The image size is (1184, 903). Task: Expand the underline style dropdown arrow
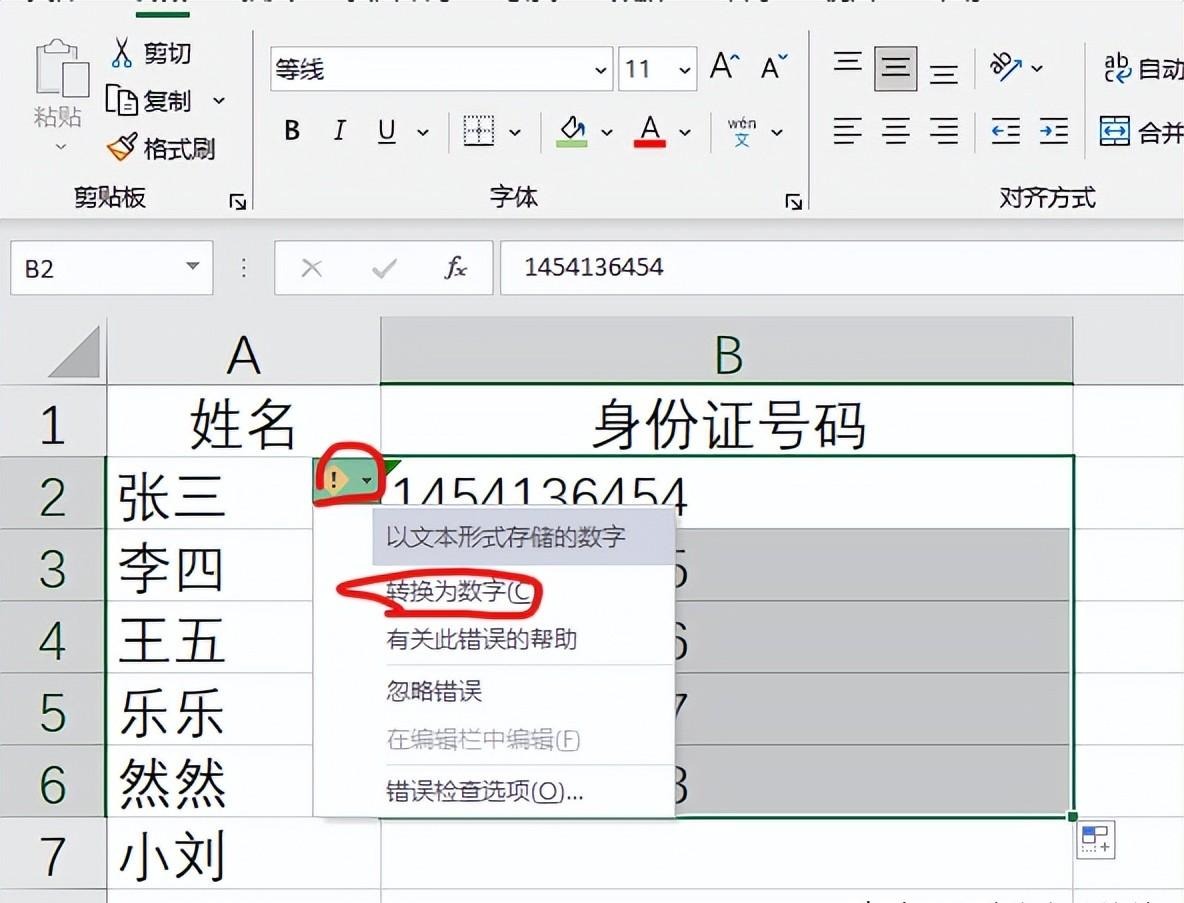pos(423,133)
